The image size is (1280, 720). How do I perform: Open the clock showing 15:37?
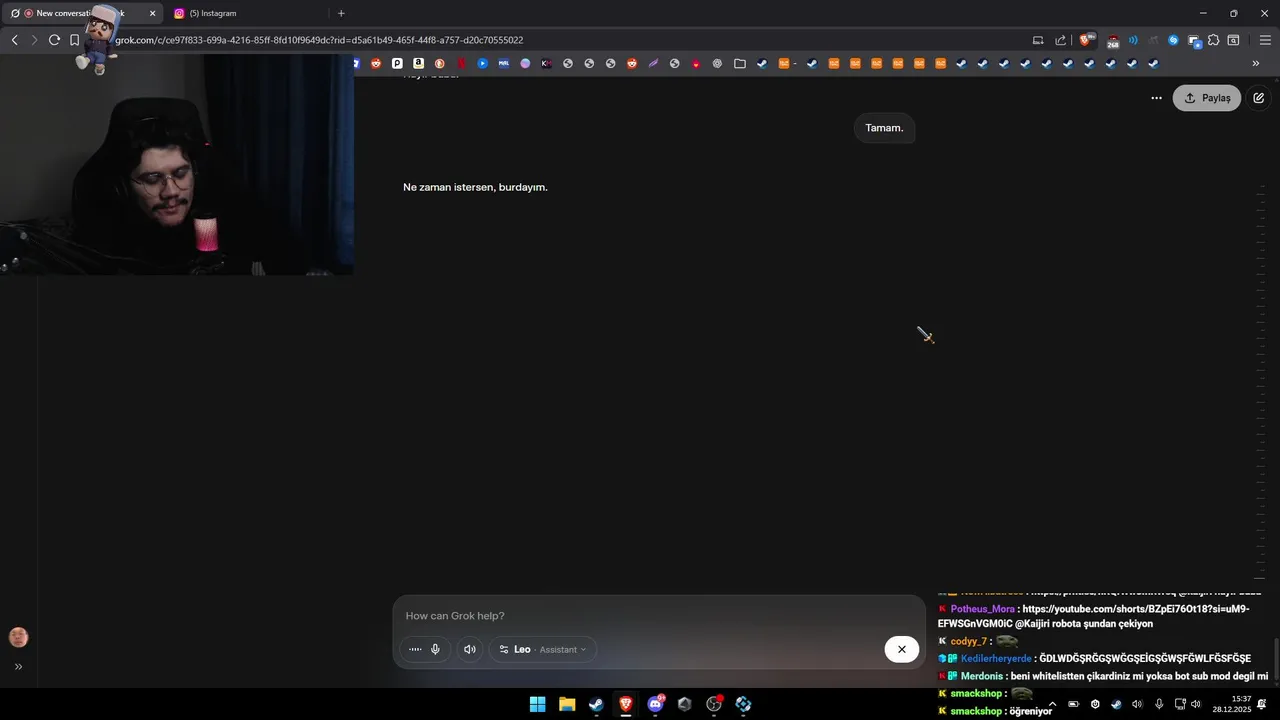tap(1232, 704)
